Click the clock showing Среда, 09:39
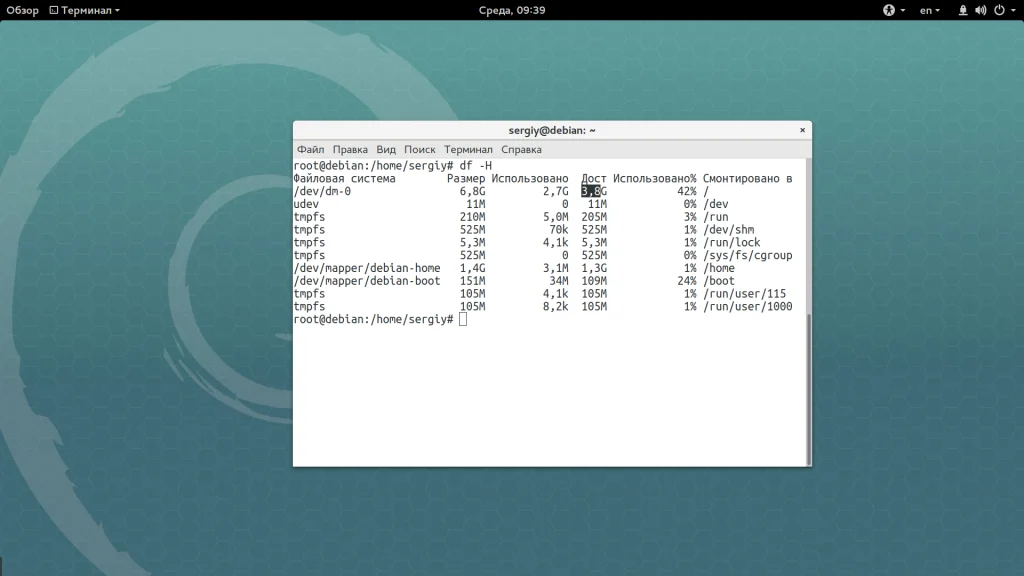 coord(511,10)
